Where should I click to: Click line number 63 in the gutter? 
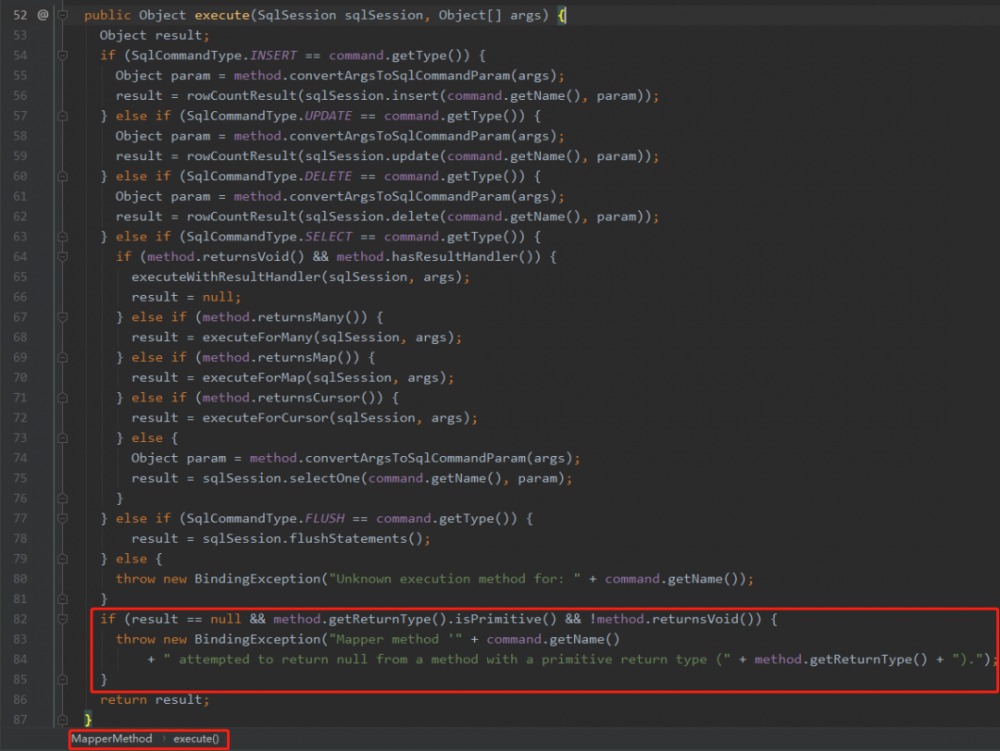pos(20,237)
